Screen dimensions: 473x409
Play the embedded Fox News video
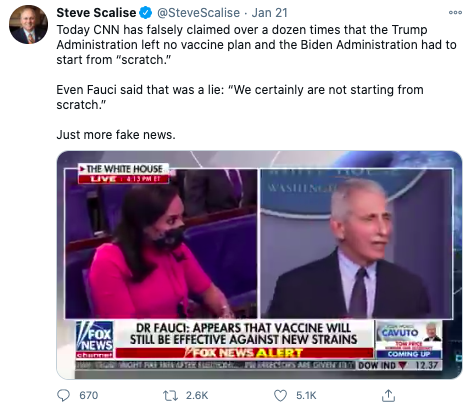(x=259, y=265)
